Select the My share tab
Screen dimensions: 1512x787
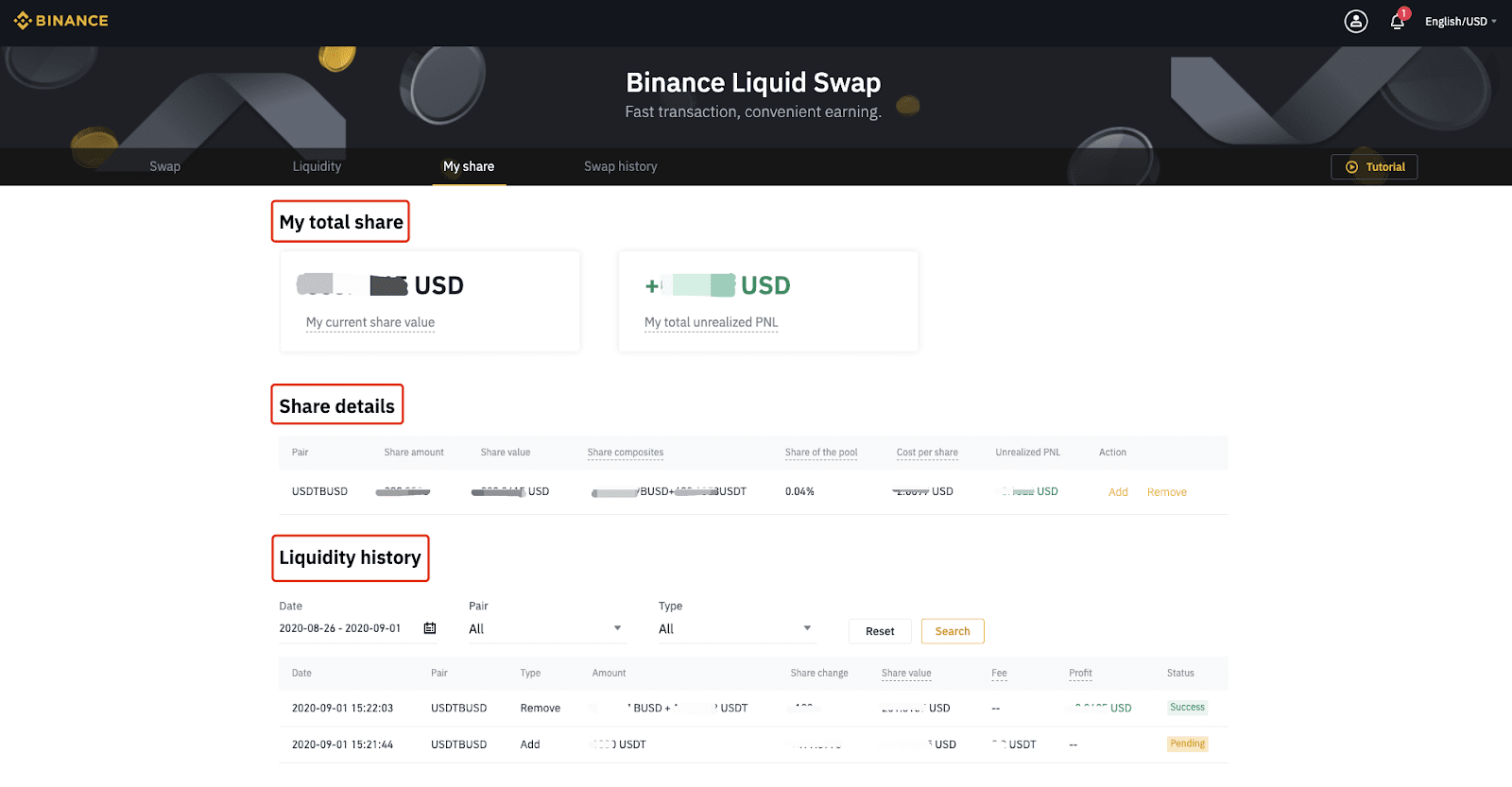[x=469, y=166]
